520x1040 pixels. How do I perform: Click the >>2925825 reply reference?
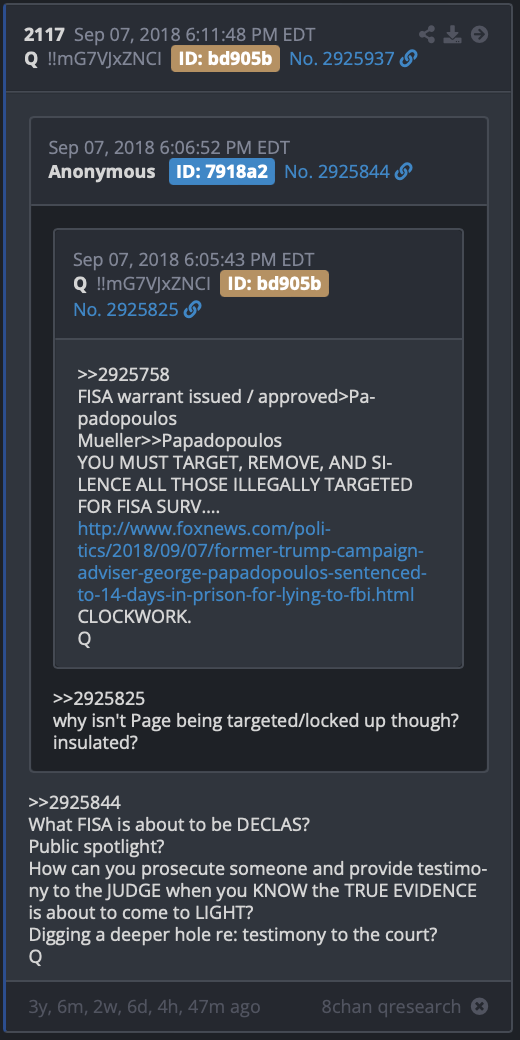[99, 698]
